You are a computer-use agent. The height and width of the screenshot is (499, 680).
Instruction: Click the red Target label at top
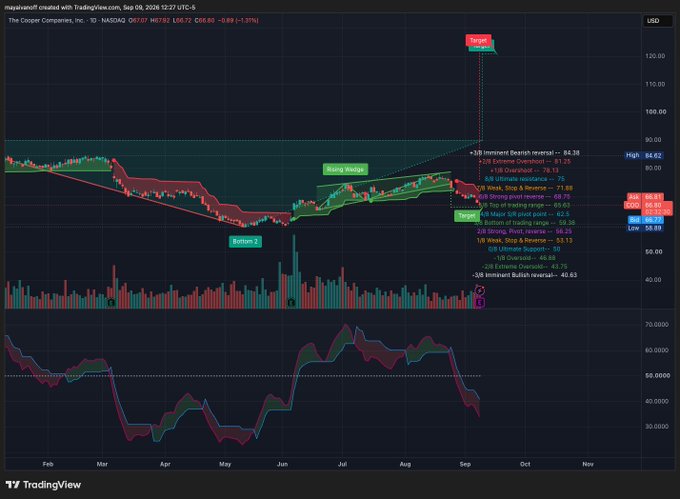478,40
